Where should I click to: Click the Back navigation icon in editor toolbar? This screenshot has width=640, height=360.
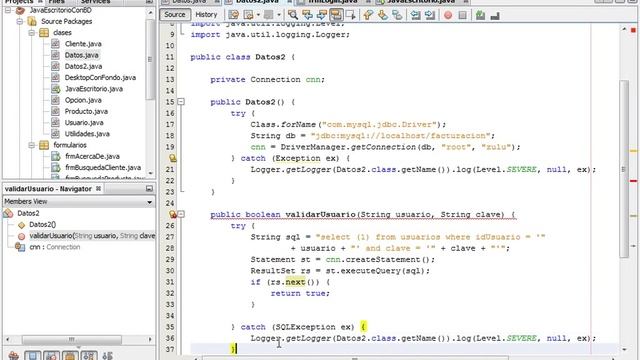[x=248, y=15]
